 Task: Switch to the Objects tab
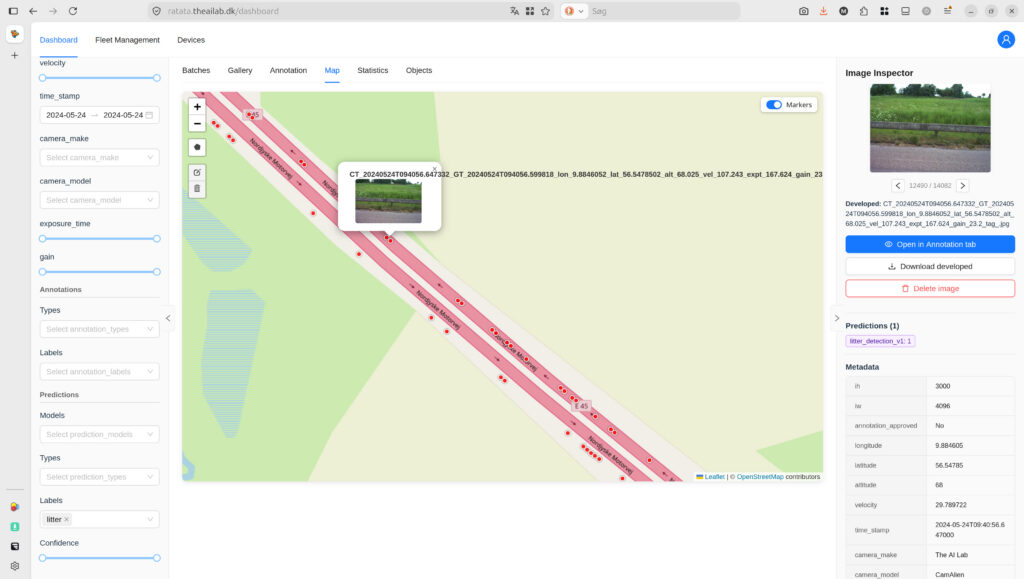pyautogui.click(x=419, y=70)
